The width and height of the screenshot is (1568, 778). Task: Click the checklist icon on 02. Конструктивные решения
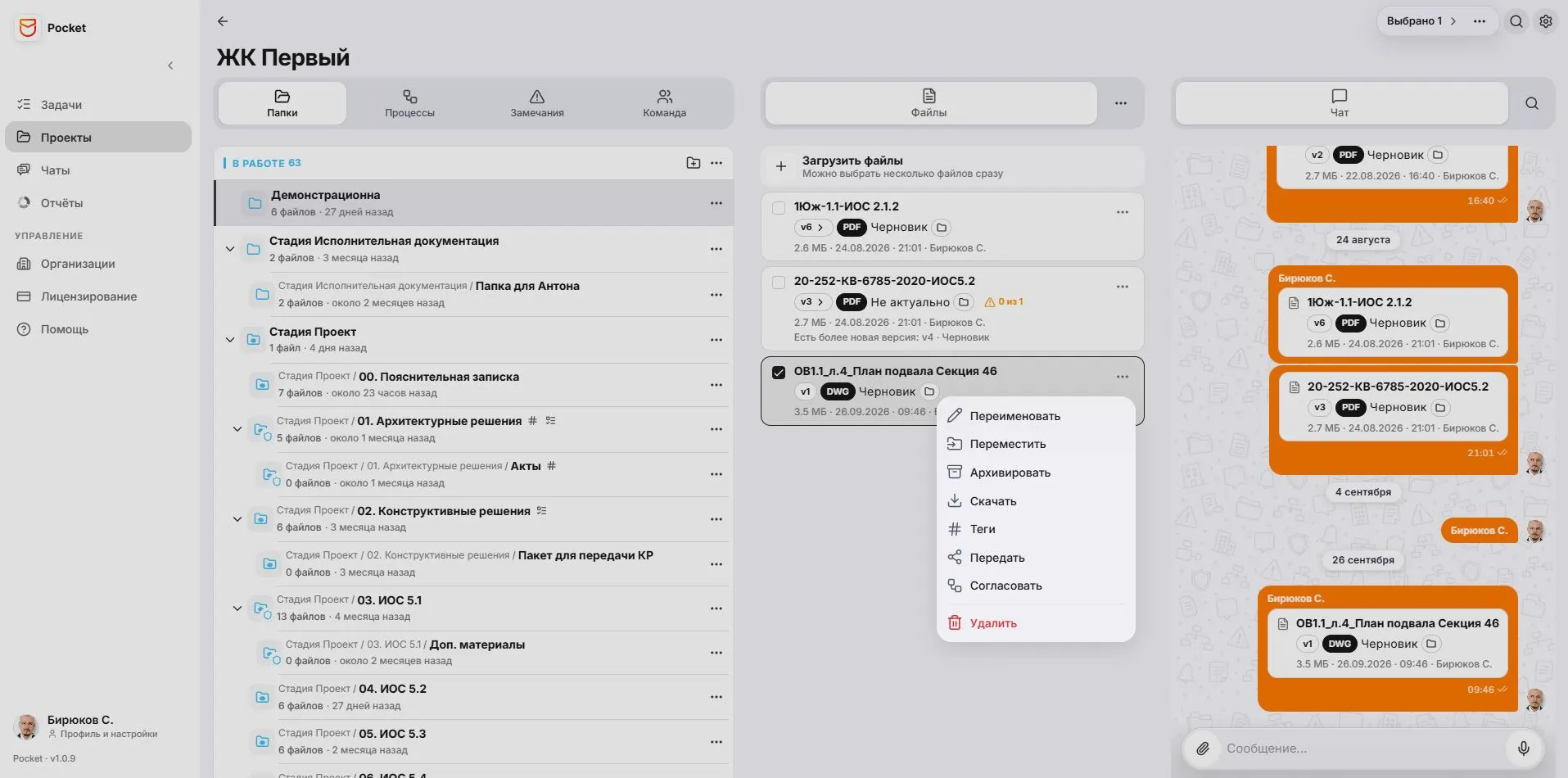[542, 510]
